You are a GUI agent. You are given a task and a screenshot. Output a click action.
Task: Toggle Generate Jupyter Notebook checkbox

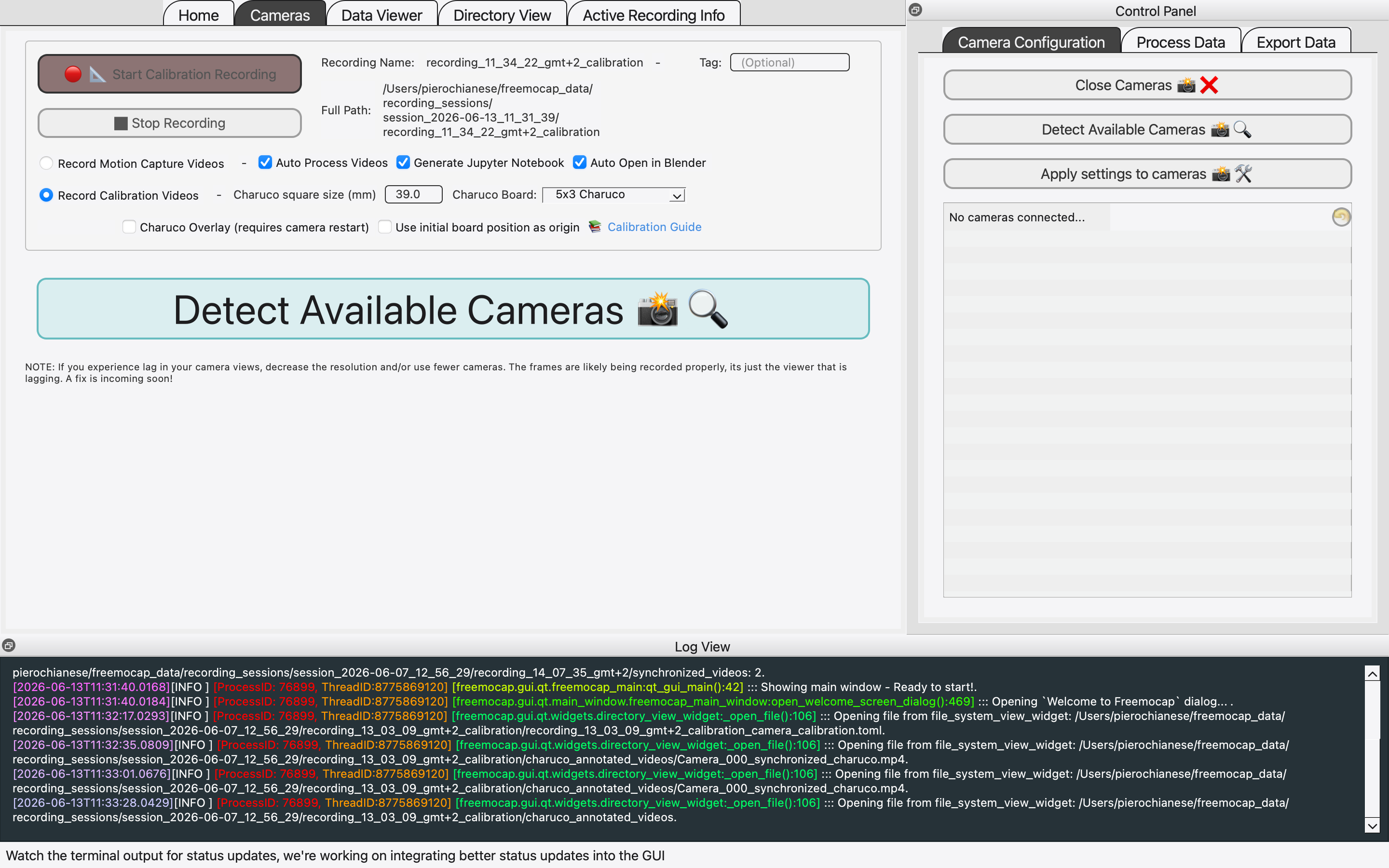pyautogui.click(x=404, y=163)
